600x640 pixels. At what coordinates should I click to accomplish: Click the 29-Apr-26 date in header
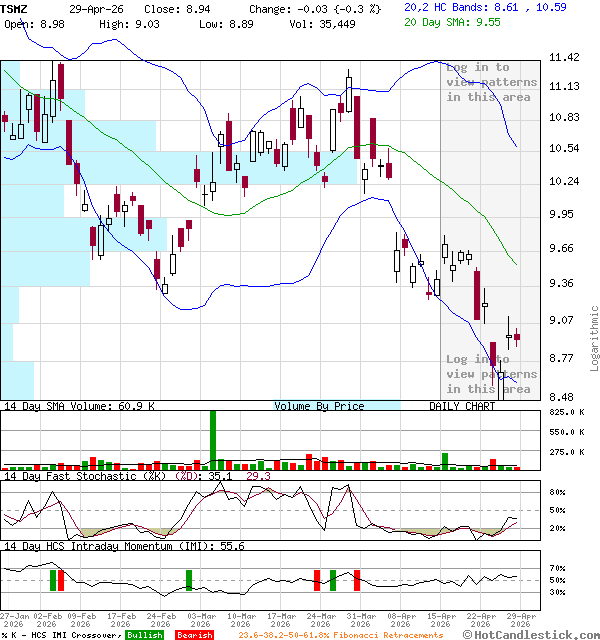pos(96,8)
